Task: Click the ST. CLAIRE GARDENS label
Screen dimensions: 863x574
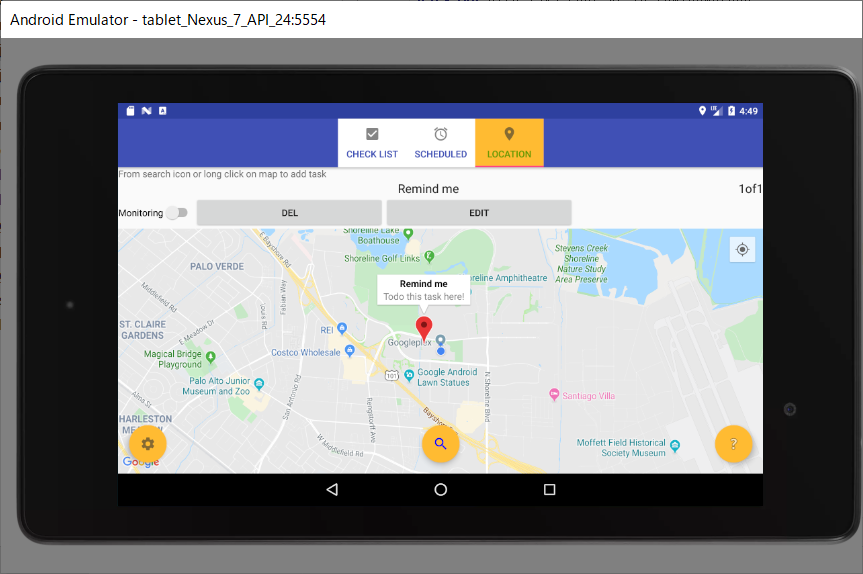Action: click(x=143, y=330)
